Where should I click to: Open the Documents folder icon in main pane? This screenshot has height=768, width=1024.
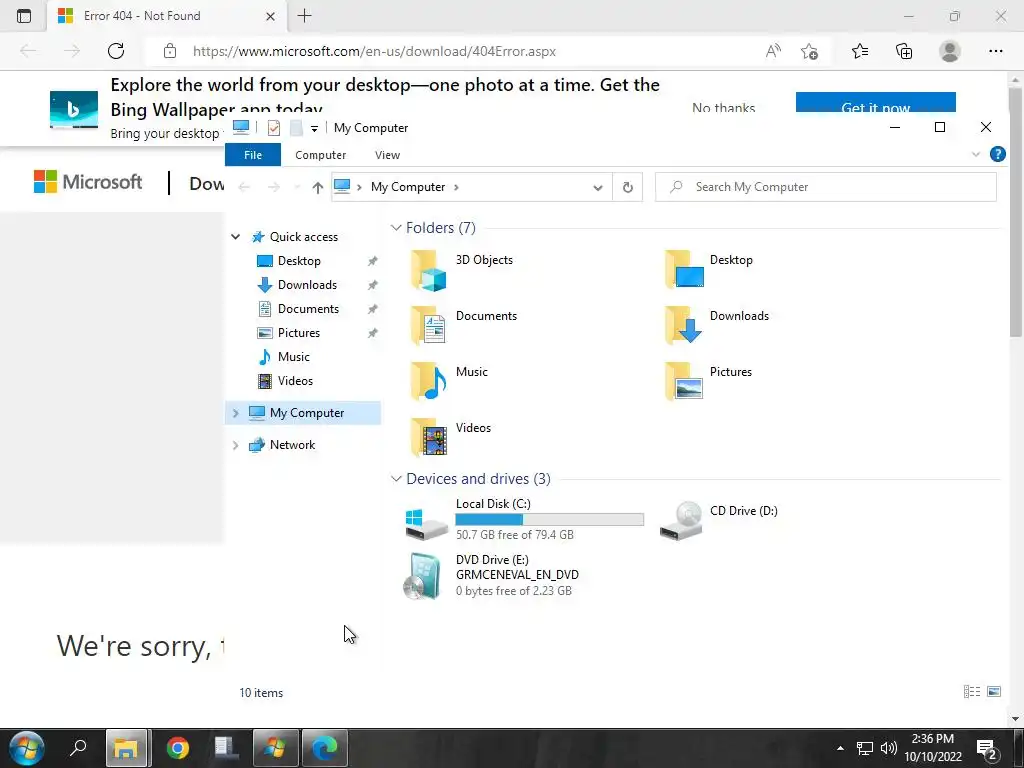pos(429,325)
